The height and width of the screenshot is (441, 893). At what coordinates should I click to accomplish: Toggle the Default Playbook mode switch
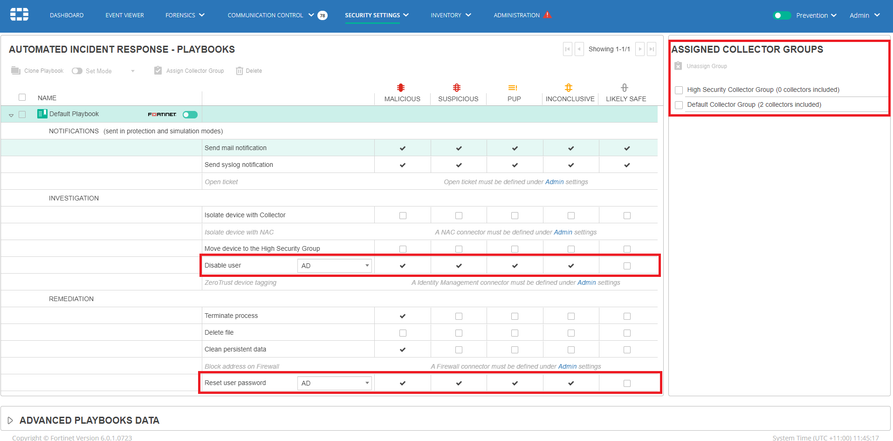tap(190, 115)
